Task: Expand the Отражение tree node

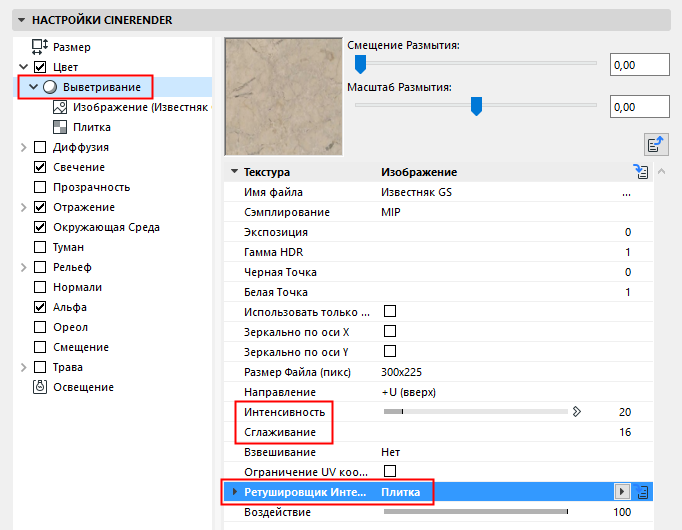Action: tap(24, 207)
